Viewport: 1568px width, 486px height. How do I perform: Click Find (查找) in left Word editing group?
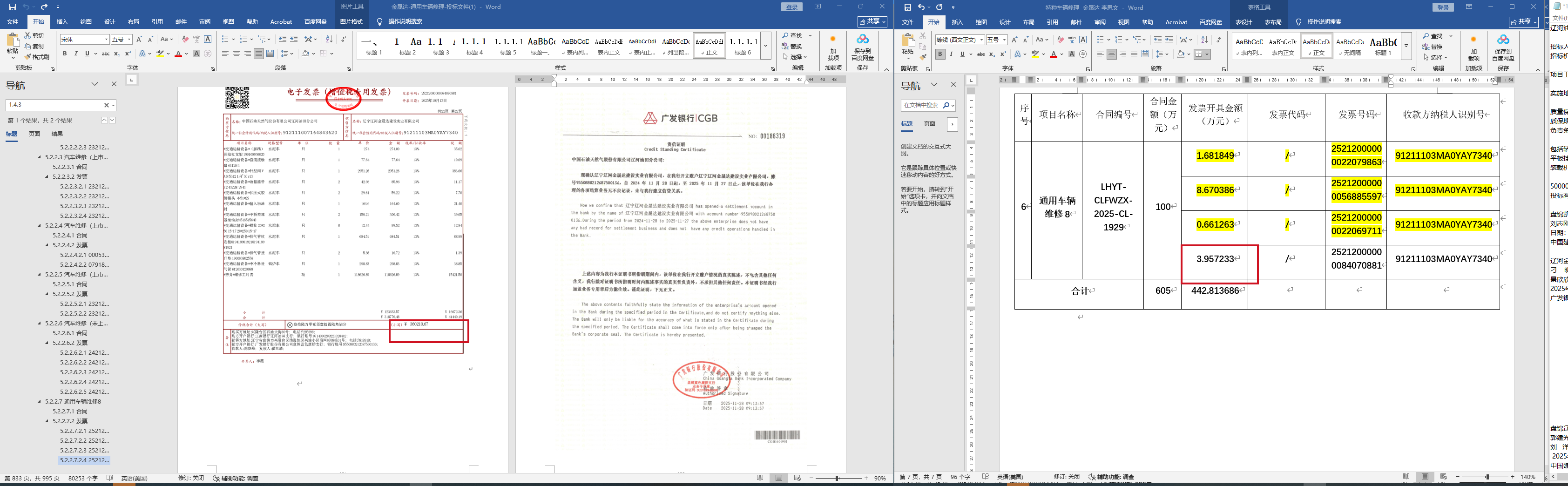click(x=793, y=36)
